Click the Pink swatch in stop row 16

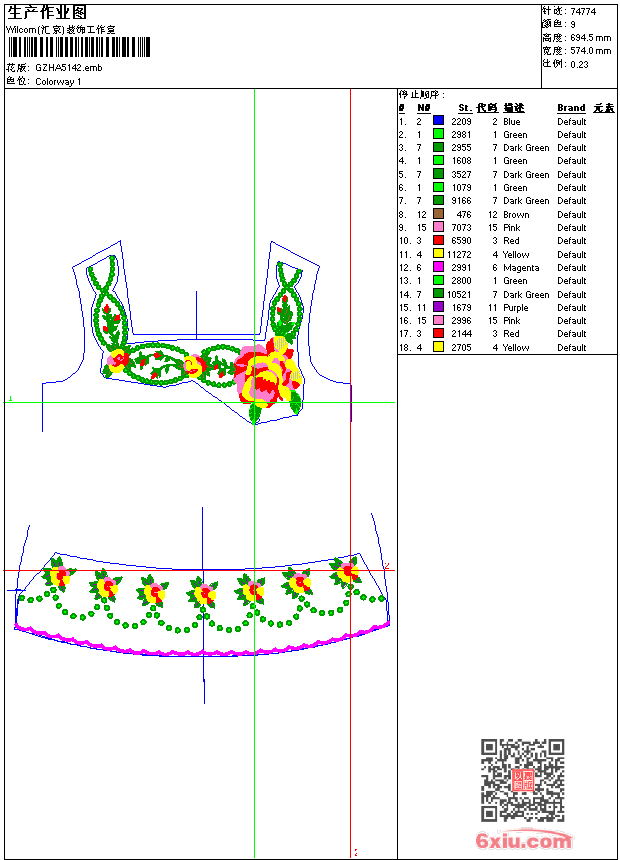pyautogui.click(x=438, y=320)
